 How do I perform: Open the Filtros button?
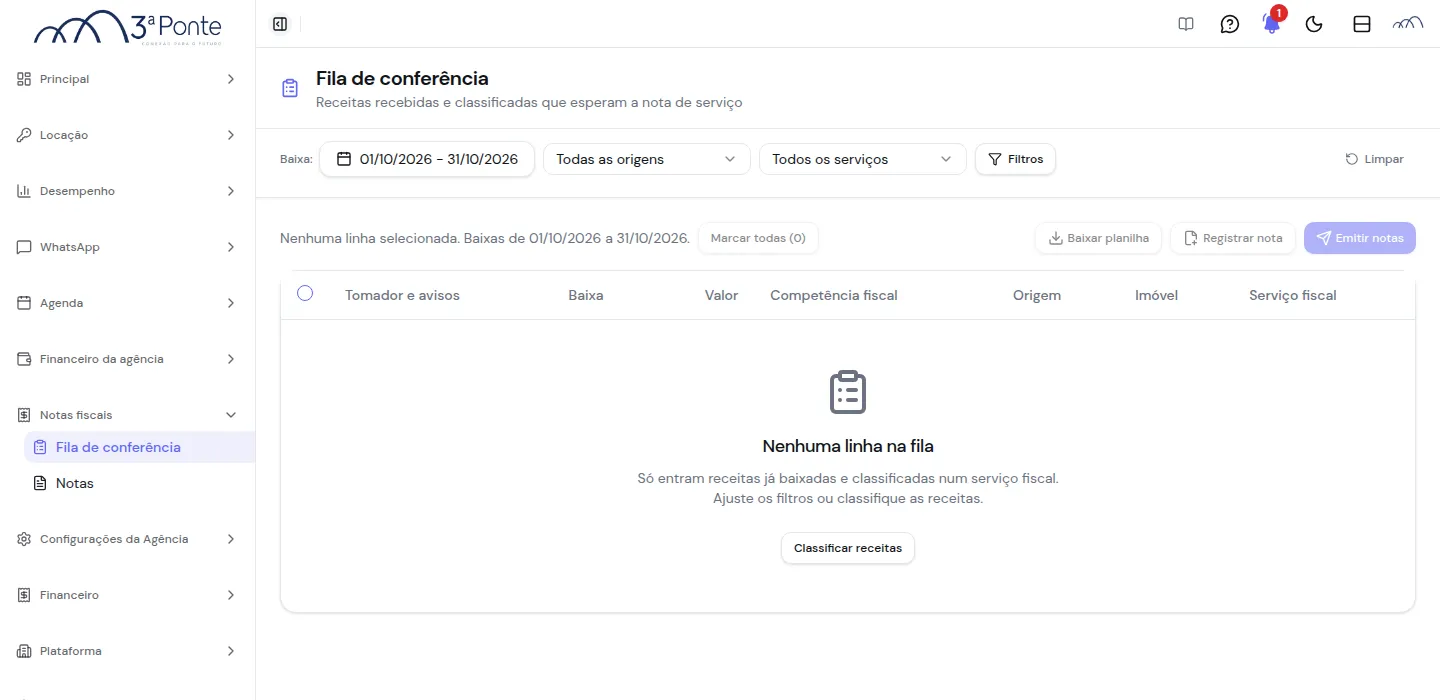pos(1015,159)
